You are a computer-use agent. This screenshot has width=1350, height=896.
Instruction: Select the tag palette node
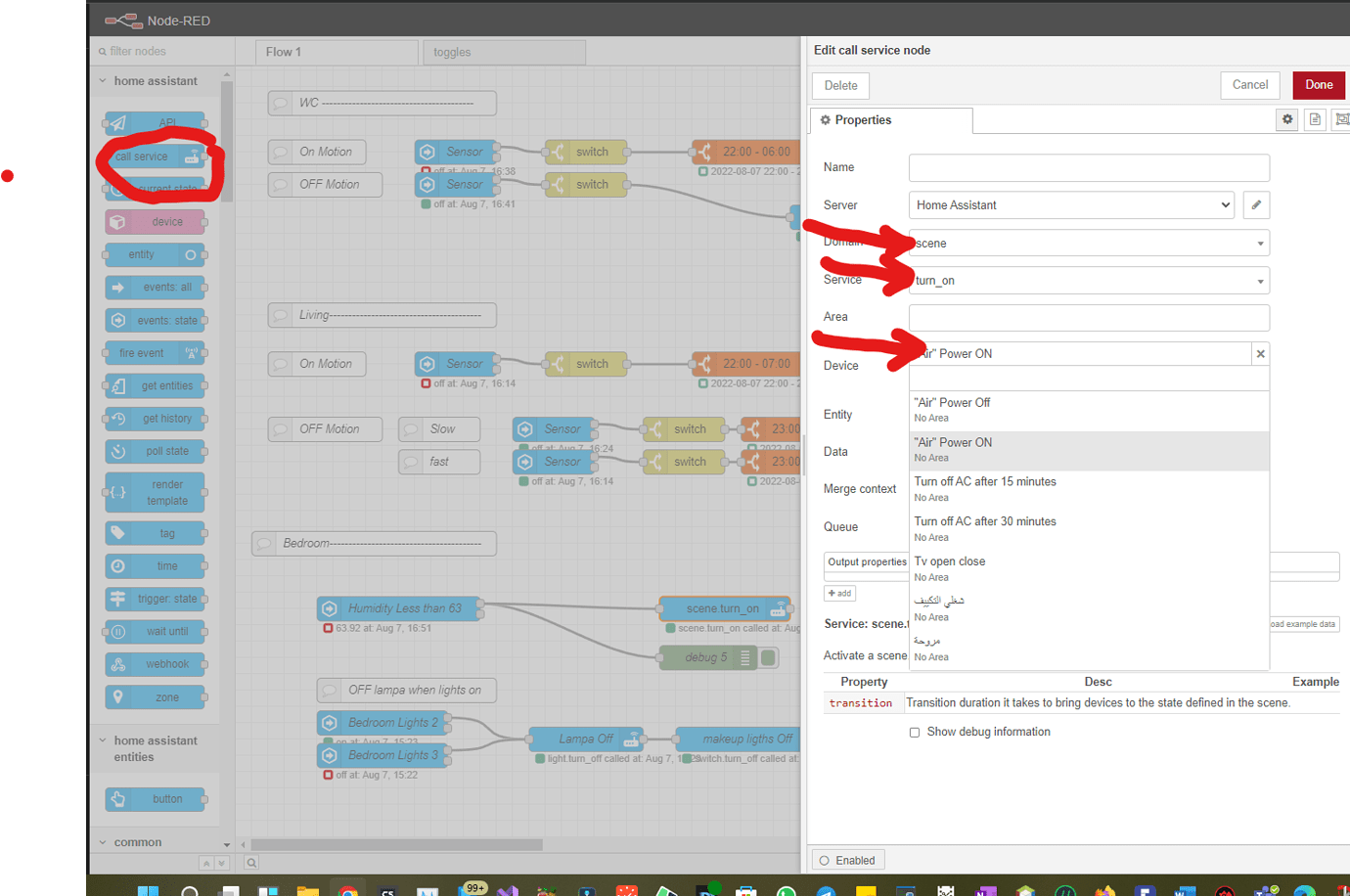156,533
